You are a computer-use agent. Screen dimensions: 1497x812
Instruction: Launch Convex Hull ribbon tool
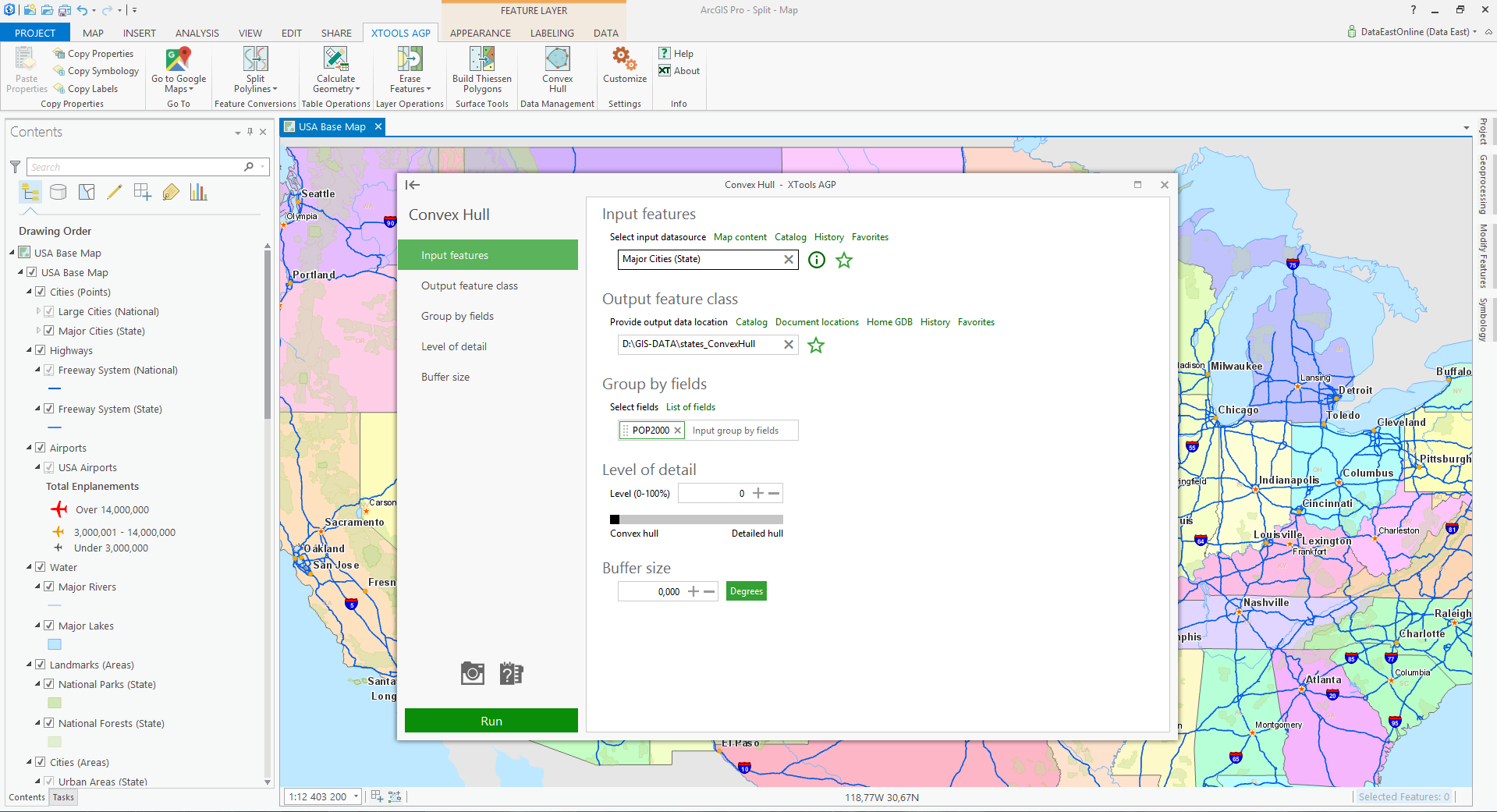557,70
